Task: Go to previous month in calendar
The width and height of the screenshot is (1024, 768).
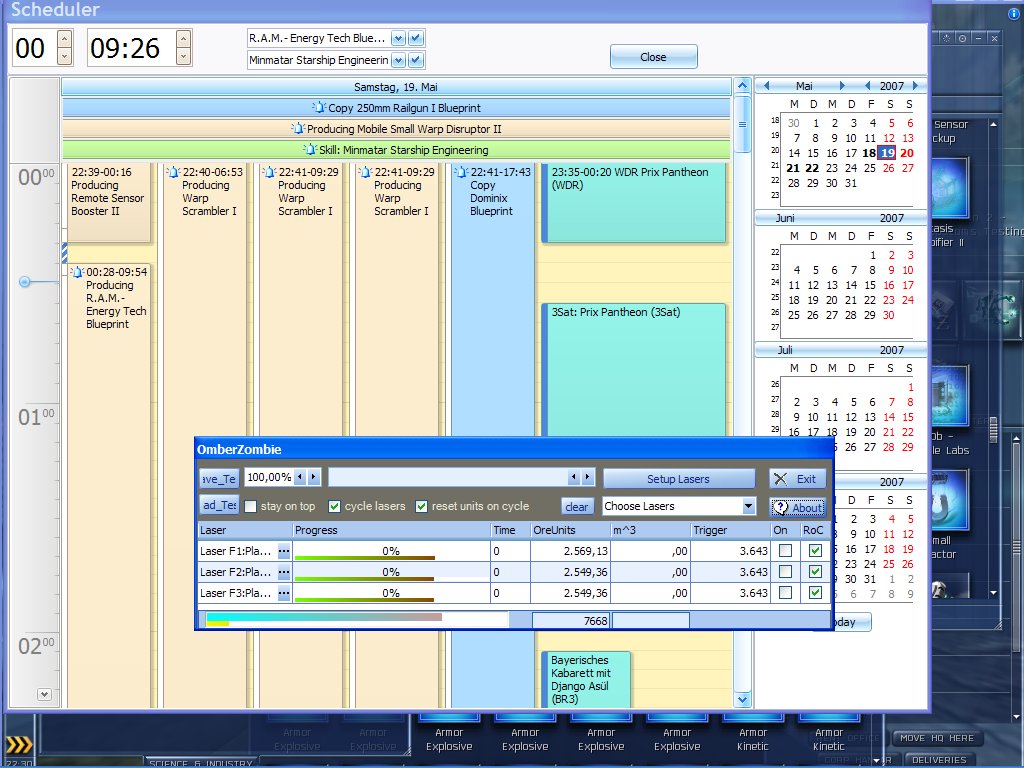Action: pyautogui.click(x=767, y=86)
